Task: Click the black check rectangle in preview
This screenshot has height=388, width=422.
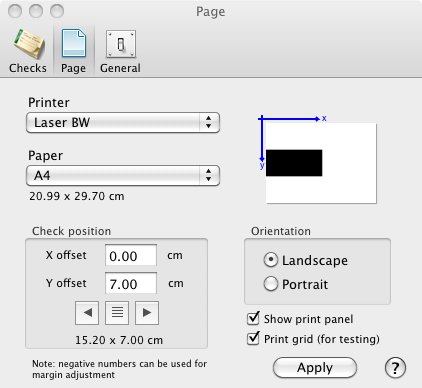Action: 294,163
